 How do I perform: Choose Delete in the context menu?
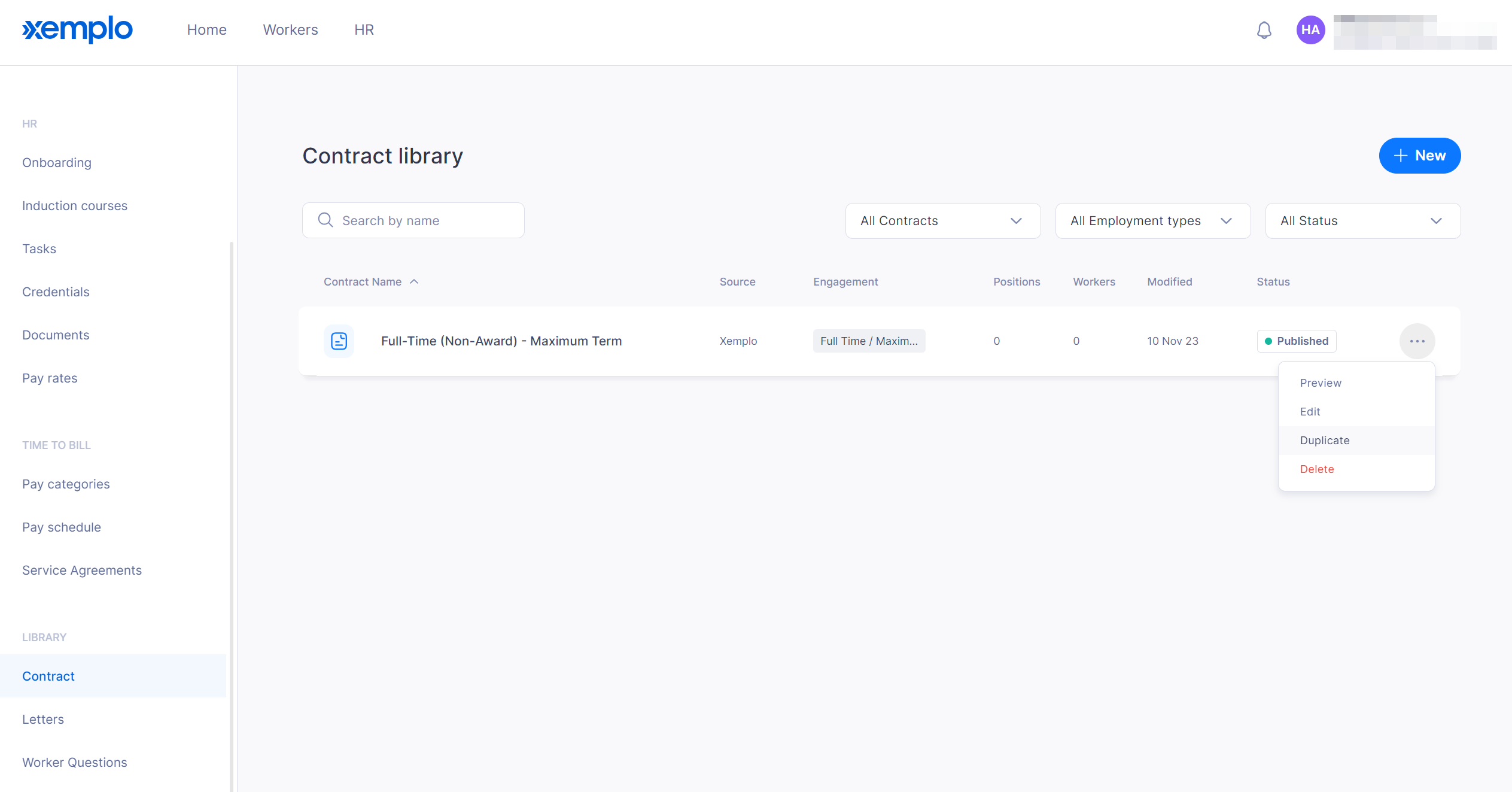[x=1317, y=469]
